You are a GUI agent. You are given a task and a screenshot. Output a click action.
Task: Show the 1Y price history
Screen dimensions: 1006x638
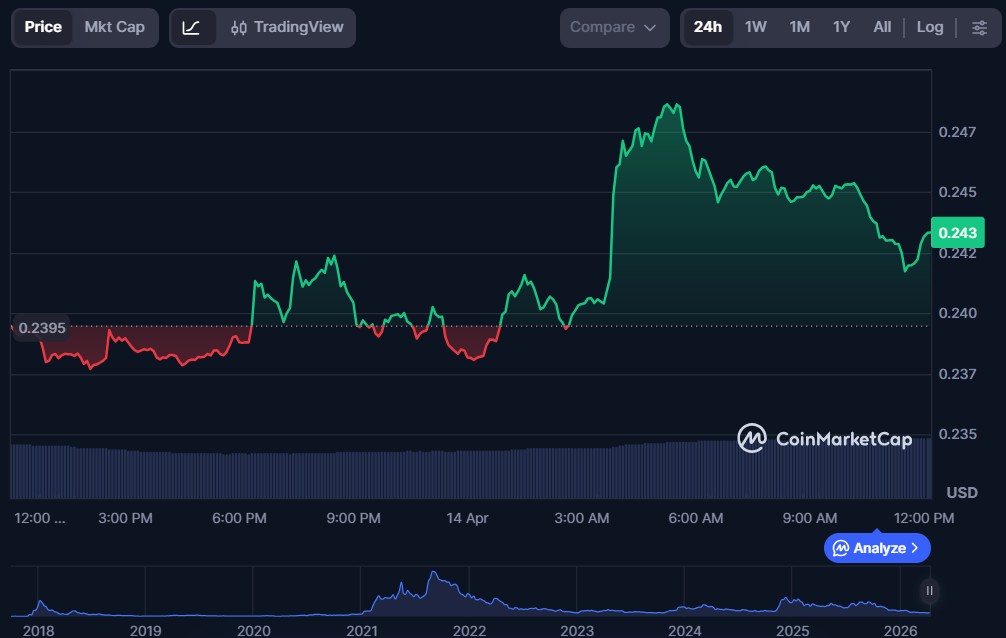841,27
